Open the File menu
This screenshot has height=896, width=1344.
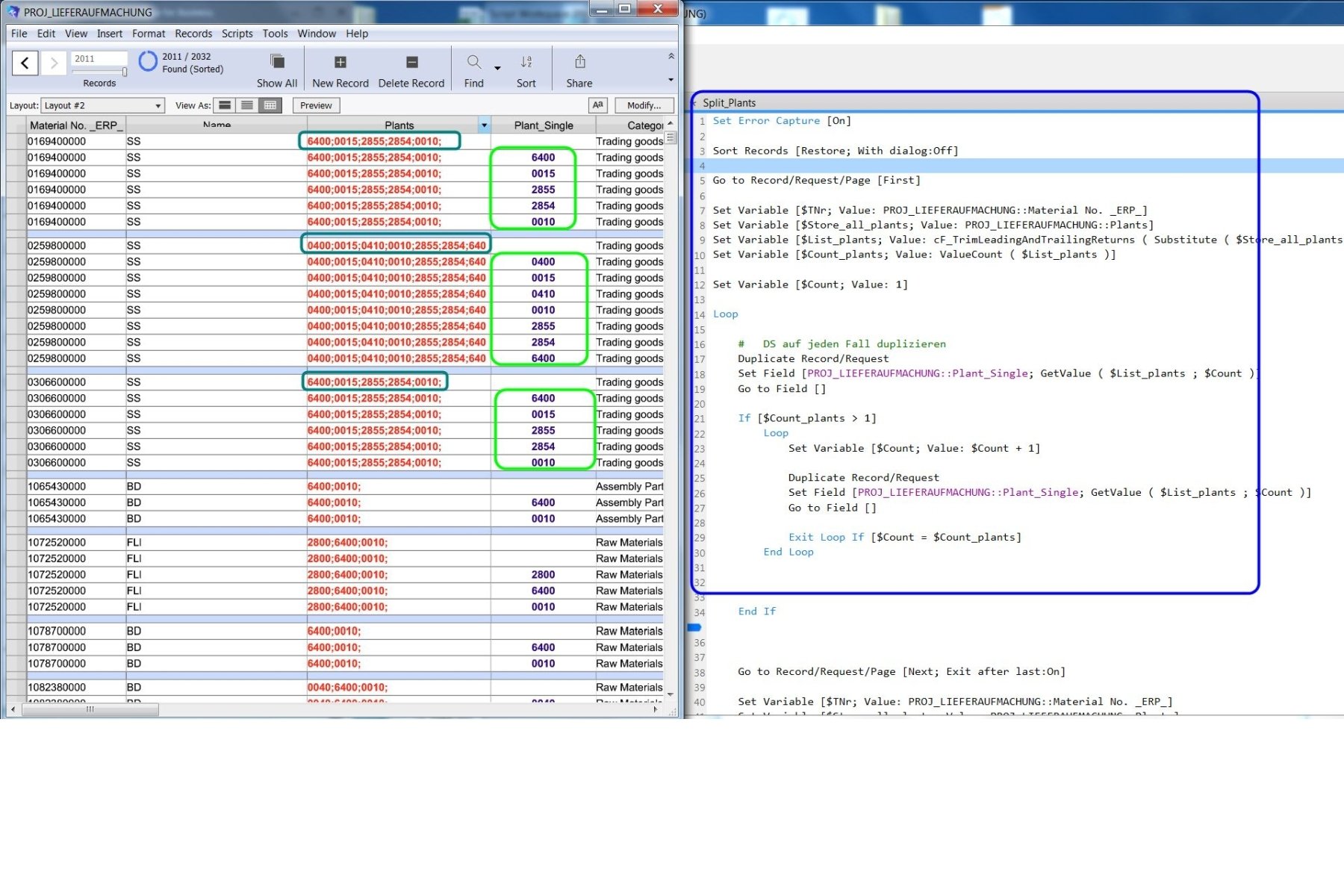19,34
